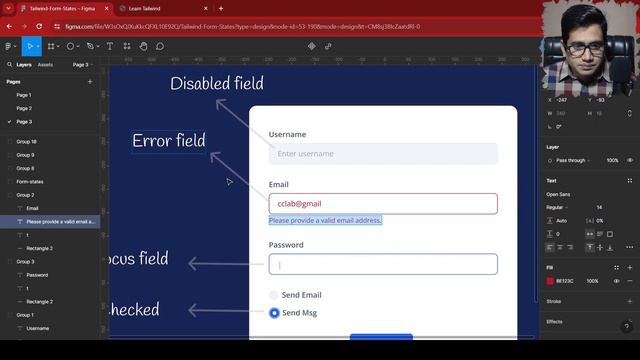
Task: Align text left
Action: click(550, 247)
